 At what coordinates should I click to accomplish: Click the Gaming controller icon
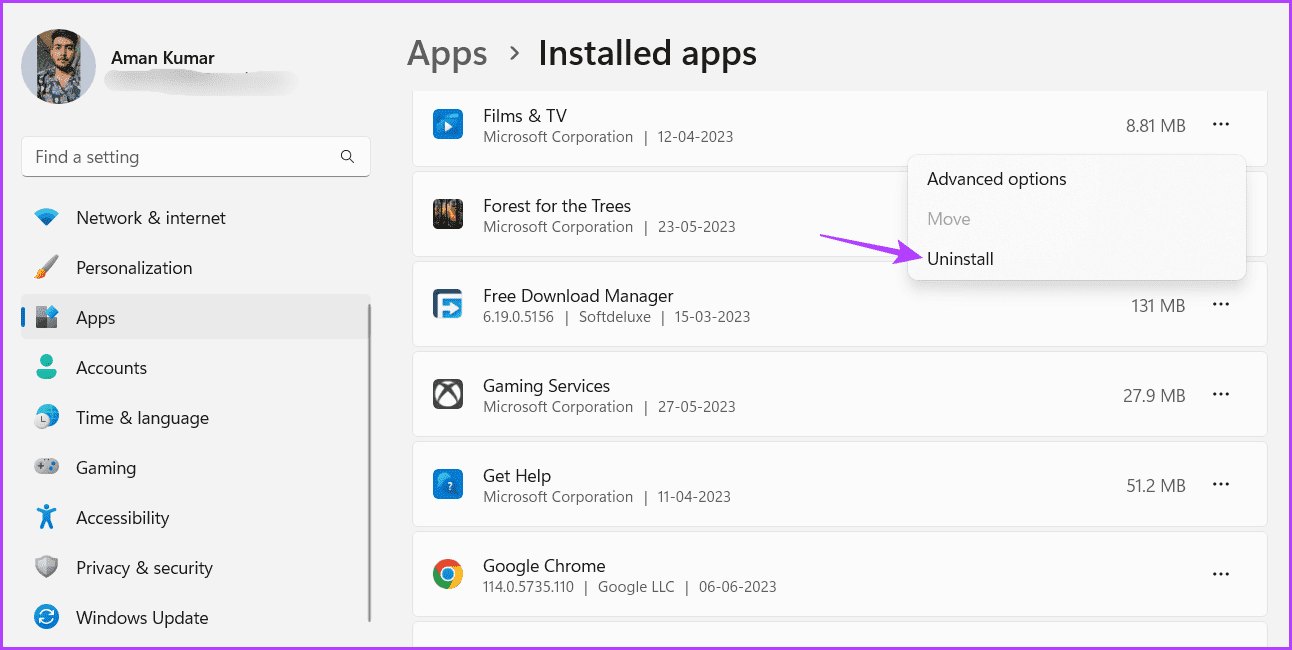pos(46,467)
